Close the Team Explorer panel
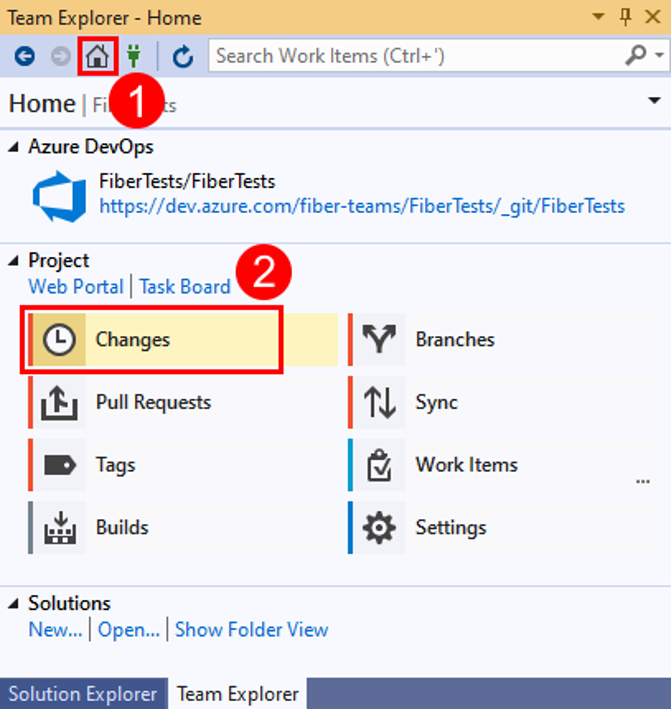Image resolution: width=671 pixels, height=709 pixels. (652, 17)
